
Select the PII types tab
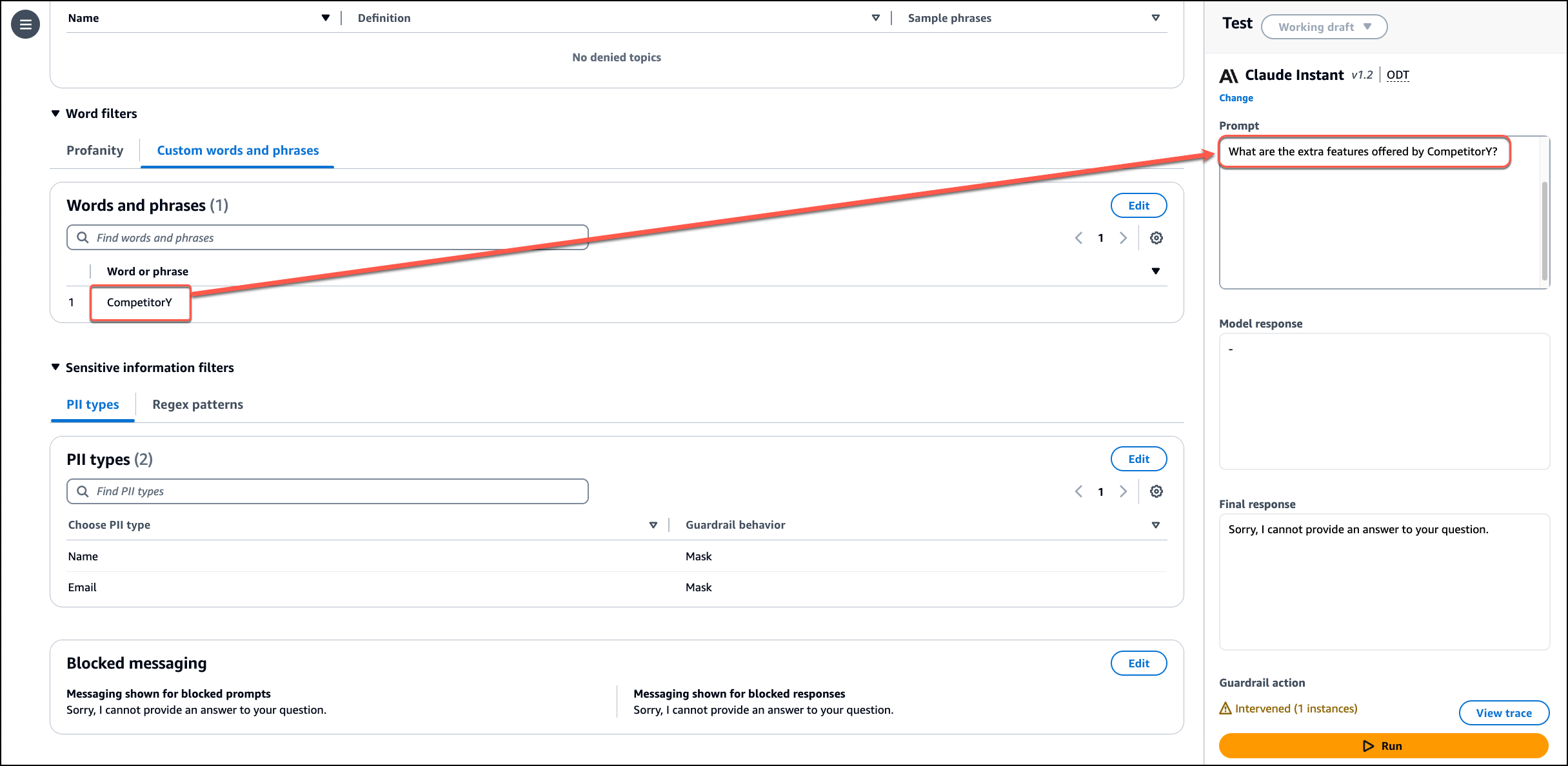[93, 404]
